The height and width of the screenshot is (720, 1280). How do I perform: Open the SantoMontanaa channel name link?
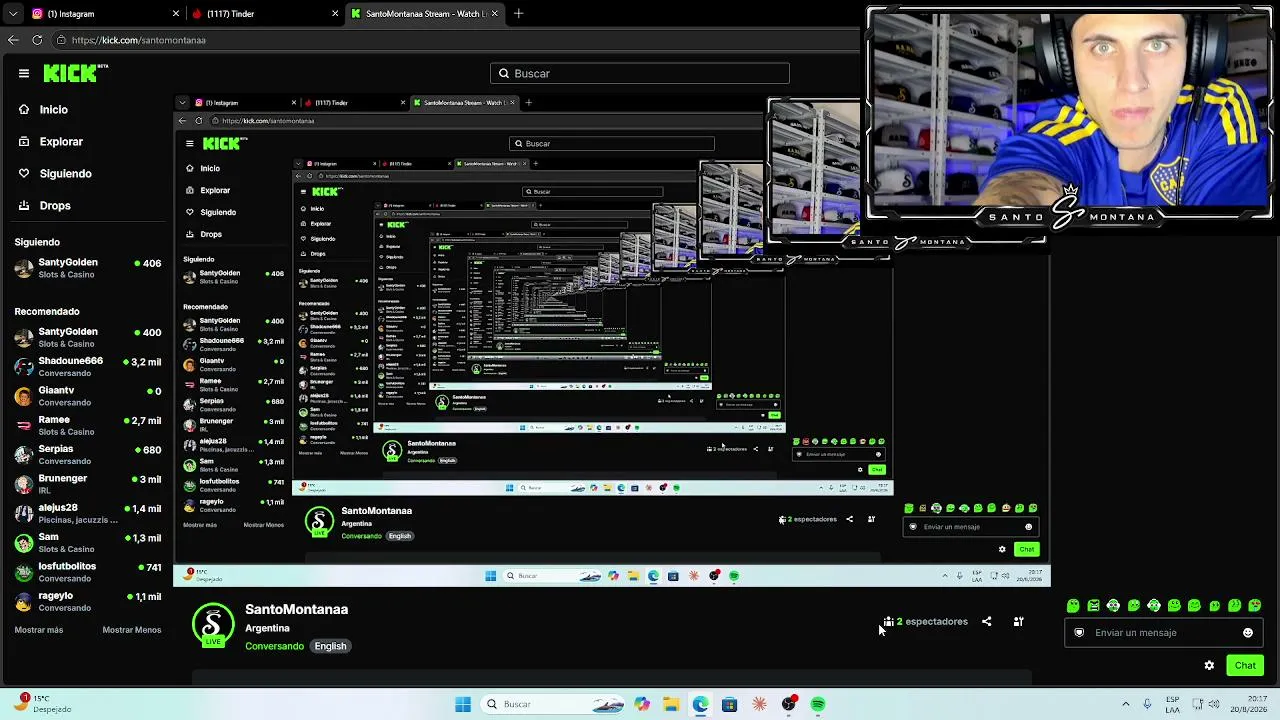297,609
